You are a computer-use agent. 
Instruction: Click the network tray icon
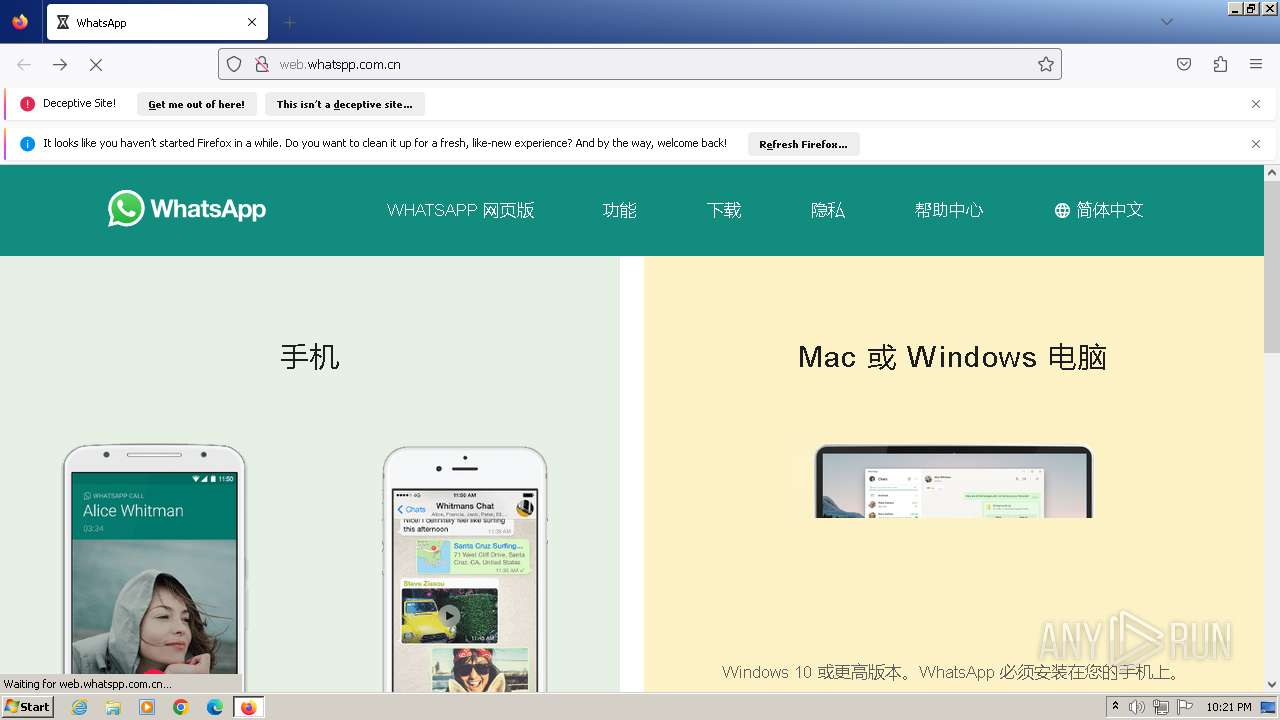[x=1161, y=707]
